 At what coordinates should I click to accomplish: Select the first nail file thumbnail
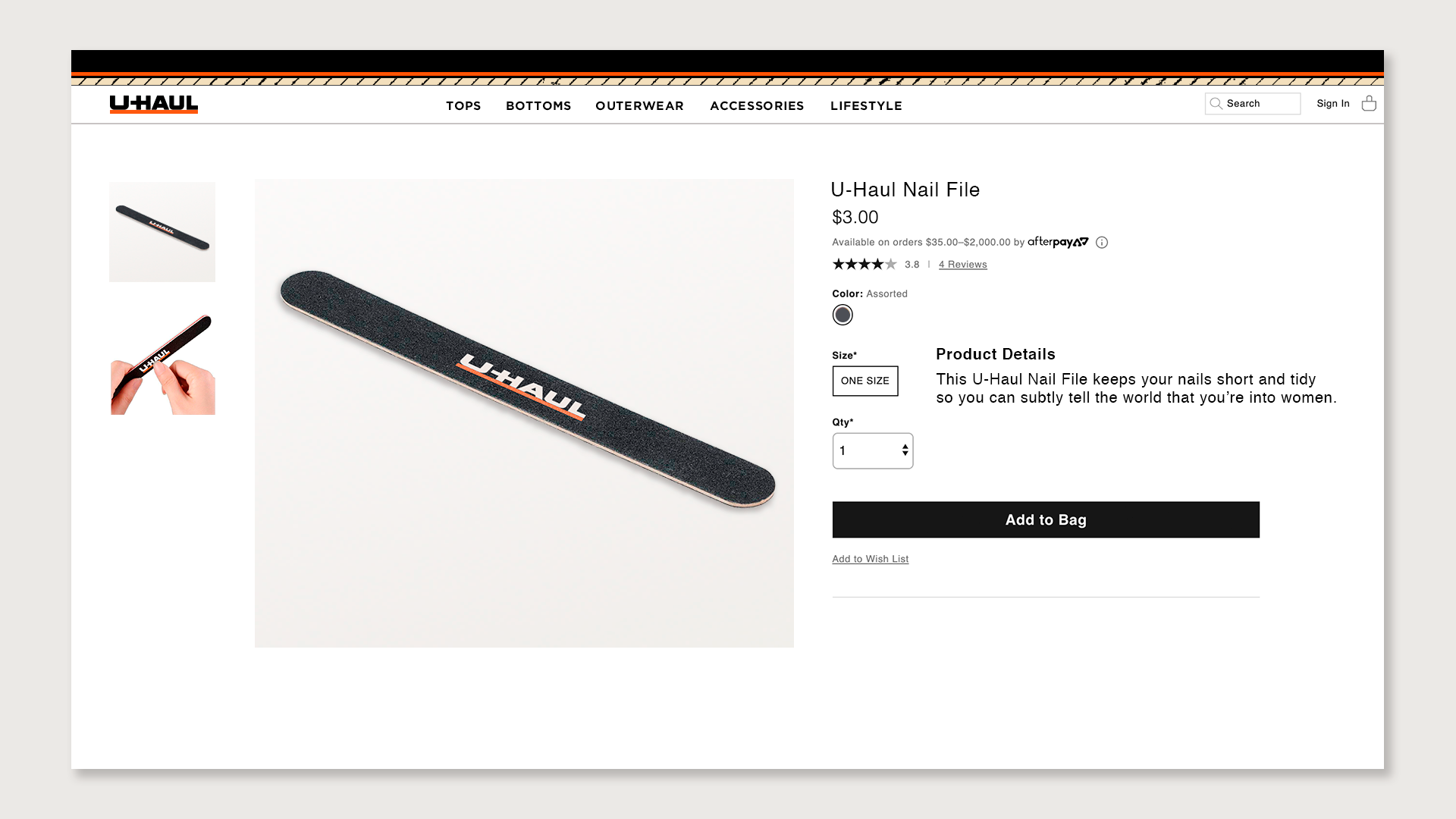coord(162,232)
